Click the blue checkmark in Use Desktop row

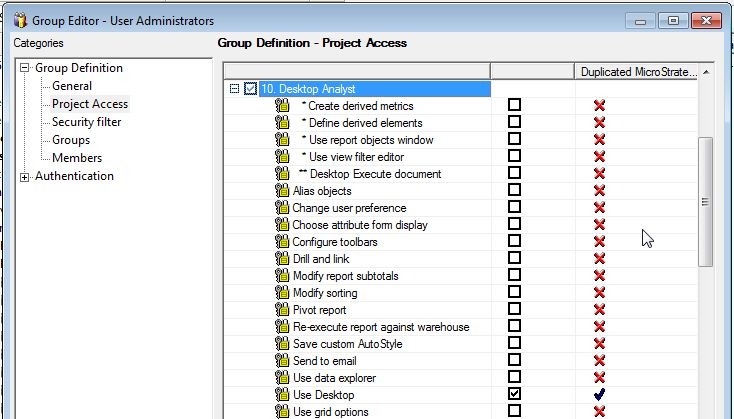599,395
